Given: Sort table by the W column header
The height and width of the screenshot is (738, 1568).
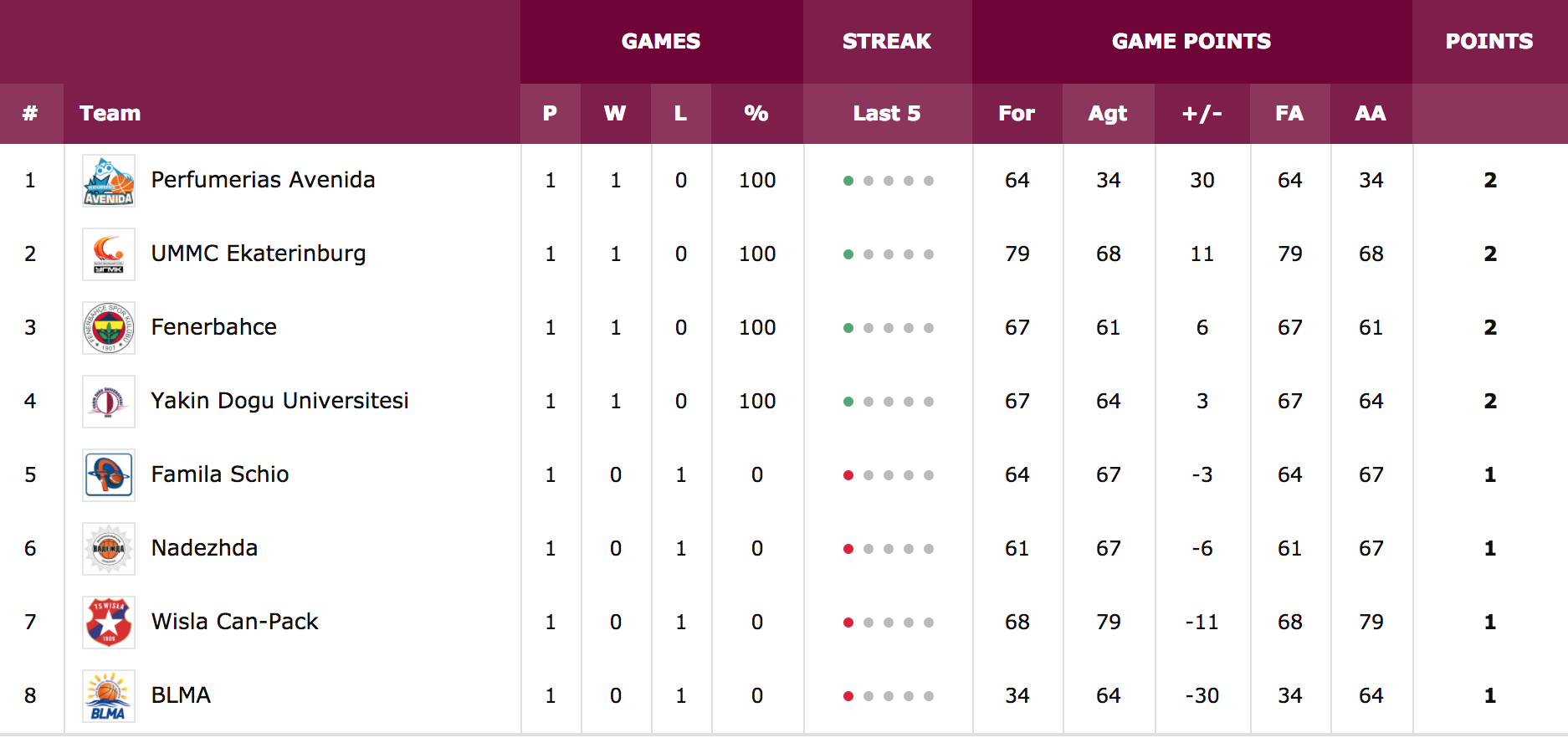Looking at the screenshot, I should 615,114.
